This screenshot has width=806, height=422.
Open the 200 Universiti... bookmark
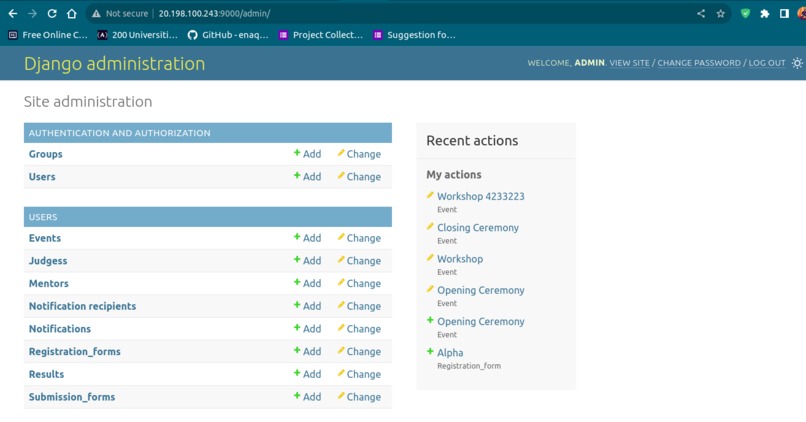[137, 35]
